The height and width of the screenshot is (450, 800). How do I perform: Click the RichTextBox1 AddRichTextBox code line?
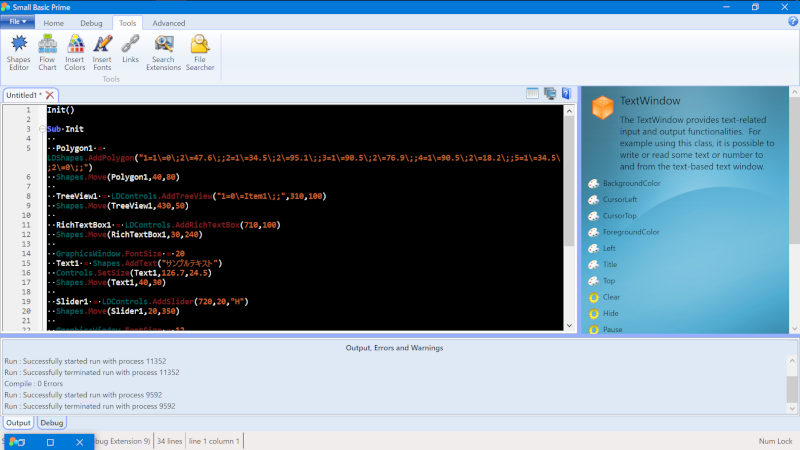pos(164,225)
